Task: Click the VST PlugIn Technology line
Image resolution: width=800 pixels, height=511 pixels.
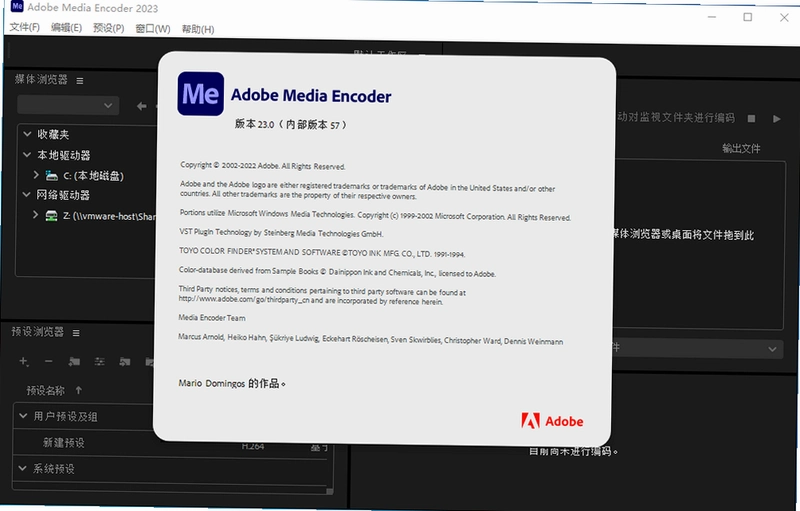Action: click(x=281, y=233)
